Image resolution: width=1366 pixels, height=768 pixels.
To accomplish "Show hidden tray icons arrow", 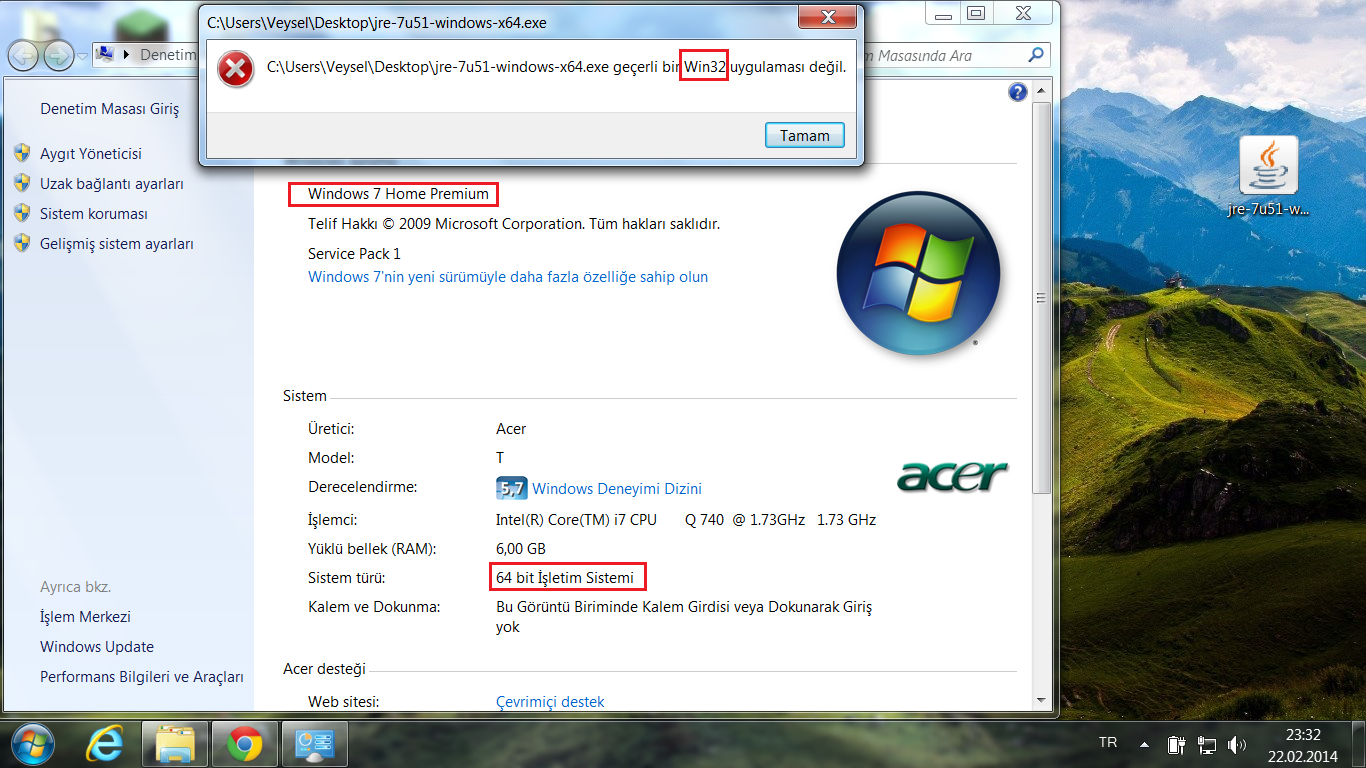I will pos(1144,744).
